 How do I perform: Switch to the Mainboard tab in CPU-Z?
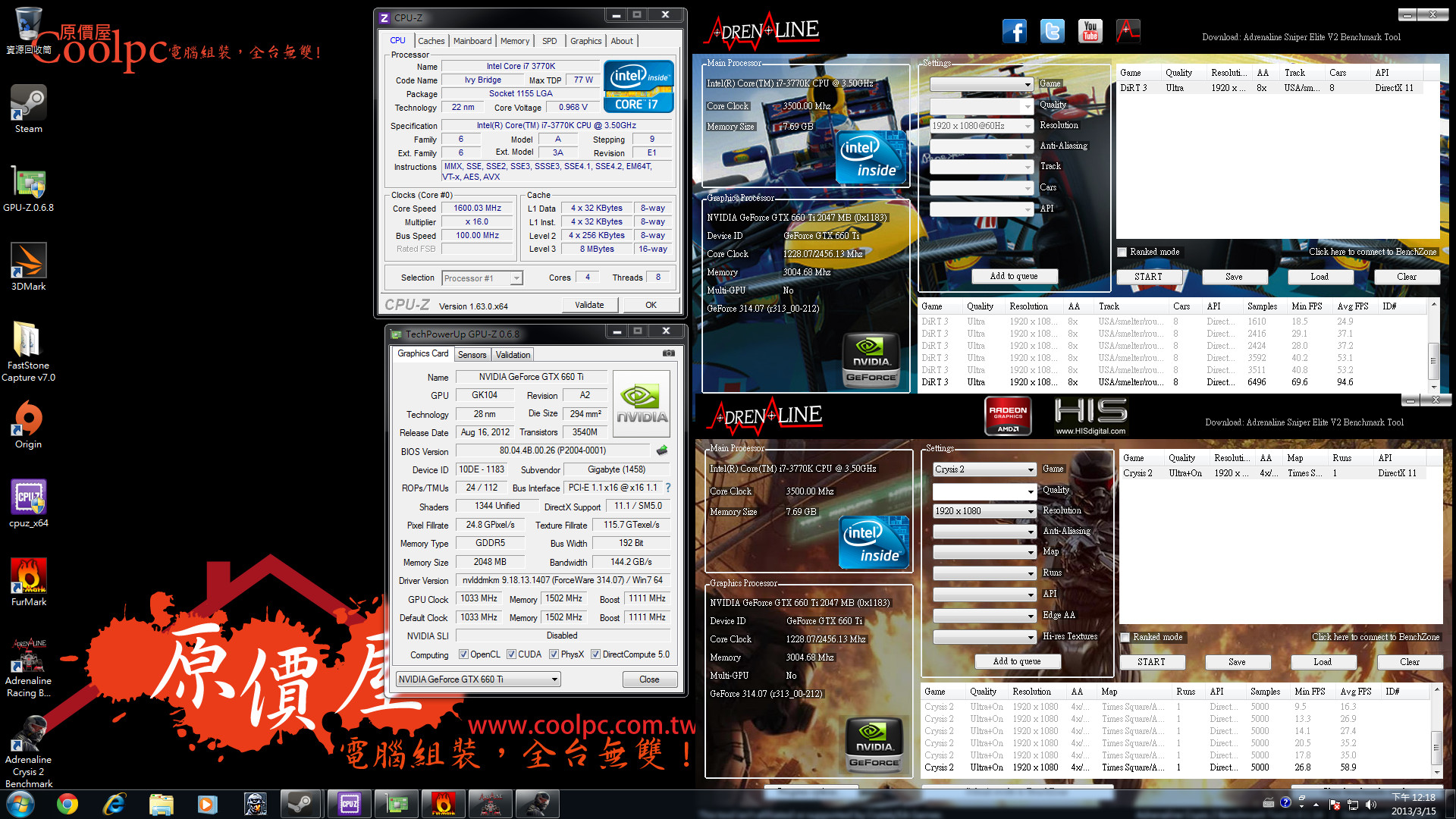click(472, 41)
